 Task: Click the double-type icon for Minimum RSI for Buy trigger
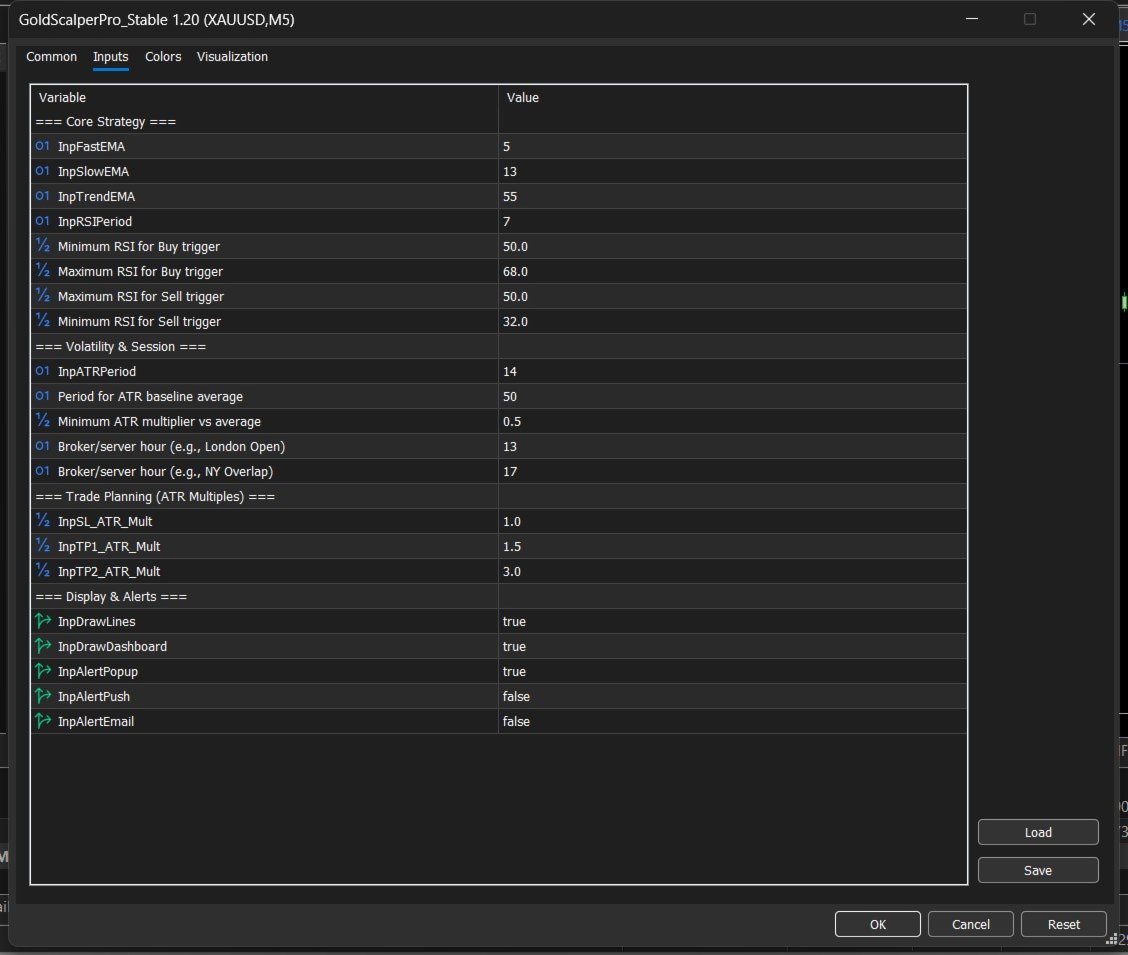coord(42,246)
